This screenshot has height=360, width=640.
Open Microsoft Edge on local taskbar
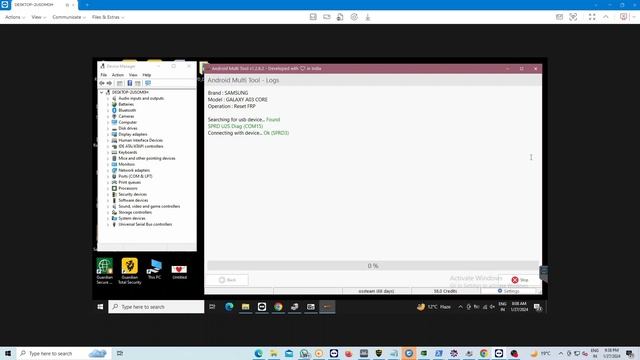(x=258, y=353)
